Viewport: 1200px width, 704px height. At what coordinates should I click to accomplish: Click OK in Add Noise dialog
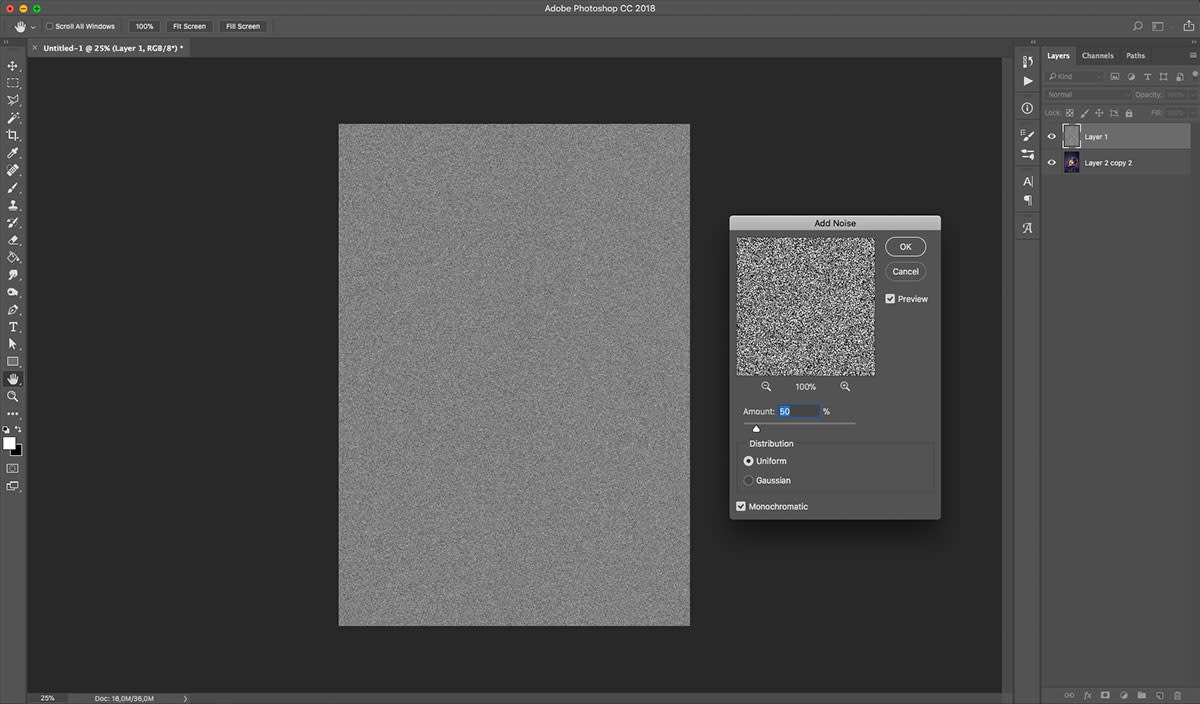pyautogui.click(x=905, y=247)
